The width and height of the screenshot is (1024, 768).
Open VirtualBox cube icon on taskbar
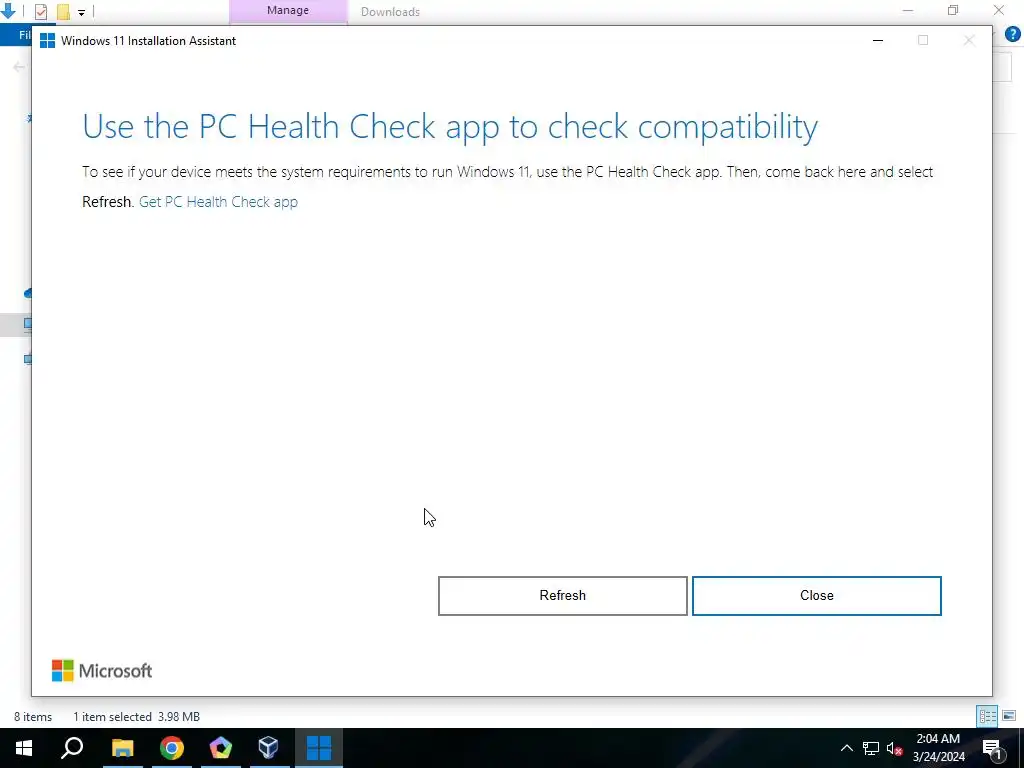(268, 748)
